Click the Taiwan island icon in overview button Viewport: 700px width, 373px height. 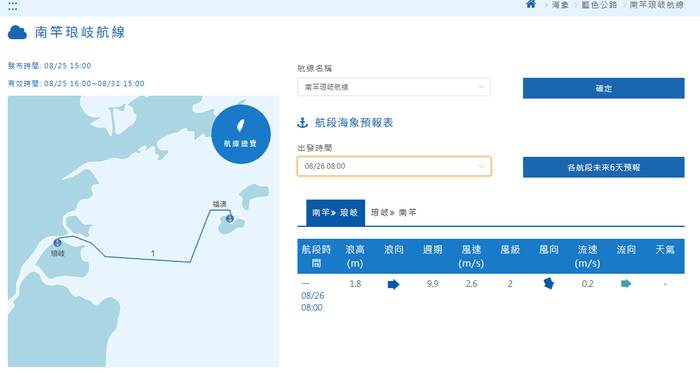[241, 126]
